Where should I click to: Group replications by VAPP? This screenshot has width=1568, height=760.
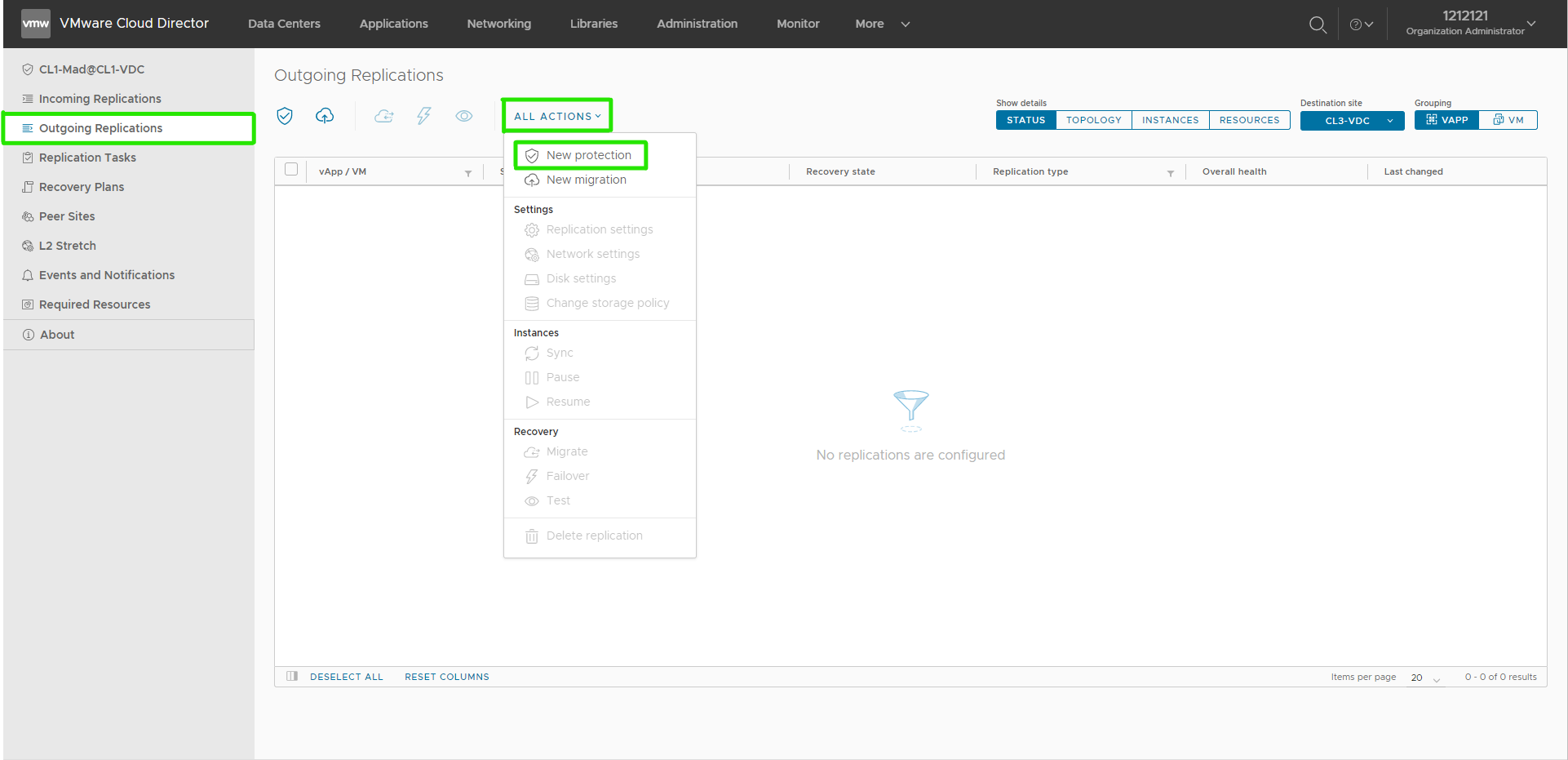pyautogui.click(x=1446, y=120)
